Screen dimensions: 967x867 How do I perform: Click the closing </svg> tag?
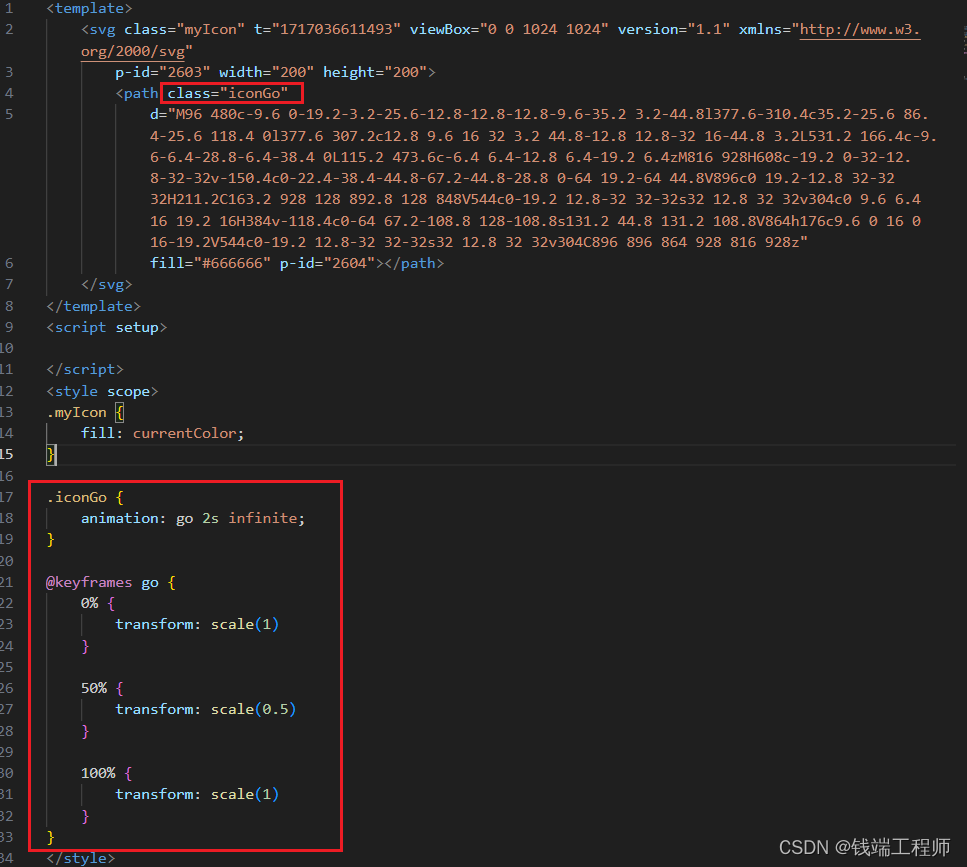tap(107, 285)
